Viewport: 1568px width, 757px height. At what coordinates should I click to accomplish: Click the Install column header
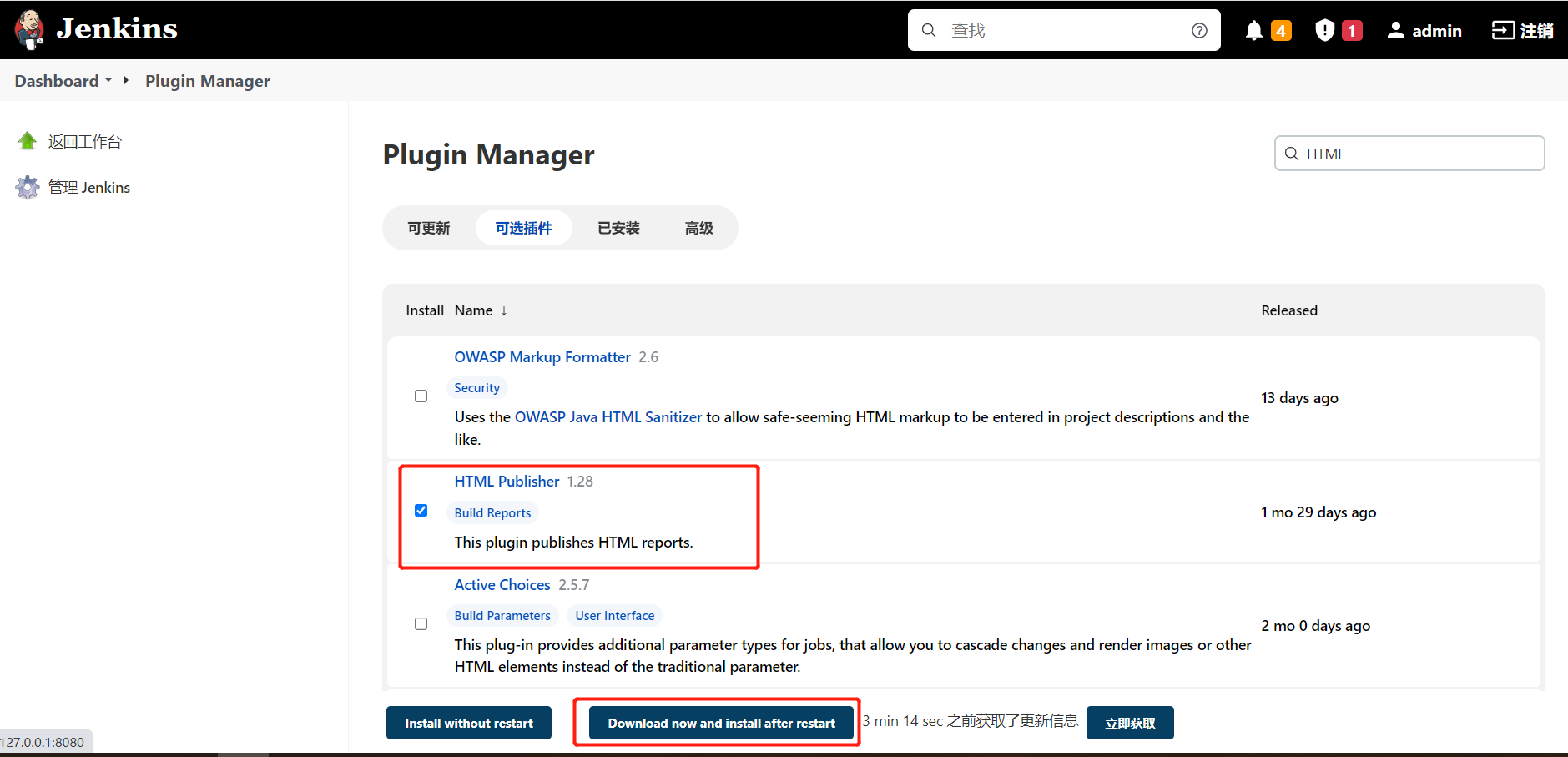click(x=425, y=310)
